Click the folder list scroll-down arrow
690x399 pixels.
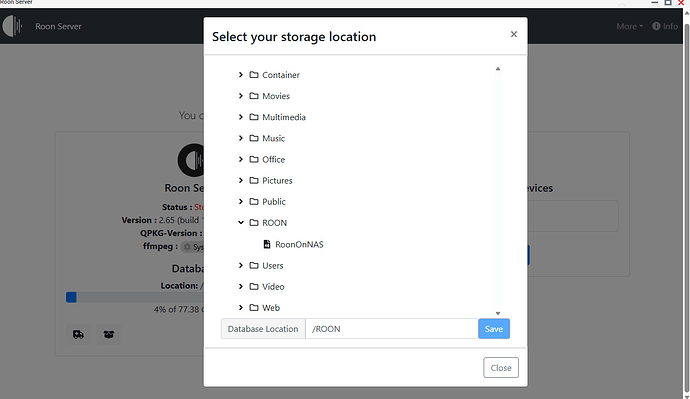coord(498,313)
